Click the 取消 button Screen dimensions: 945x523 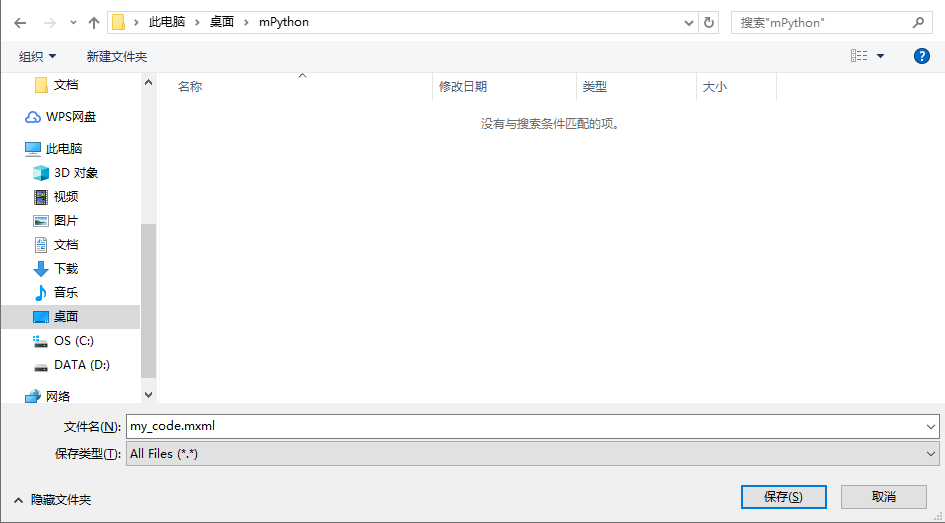pyautogui.click(x=884, y=497)
